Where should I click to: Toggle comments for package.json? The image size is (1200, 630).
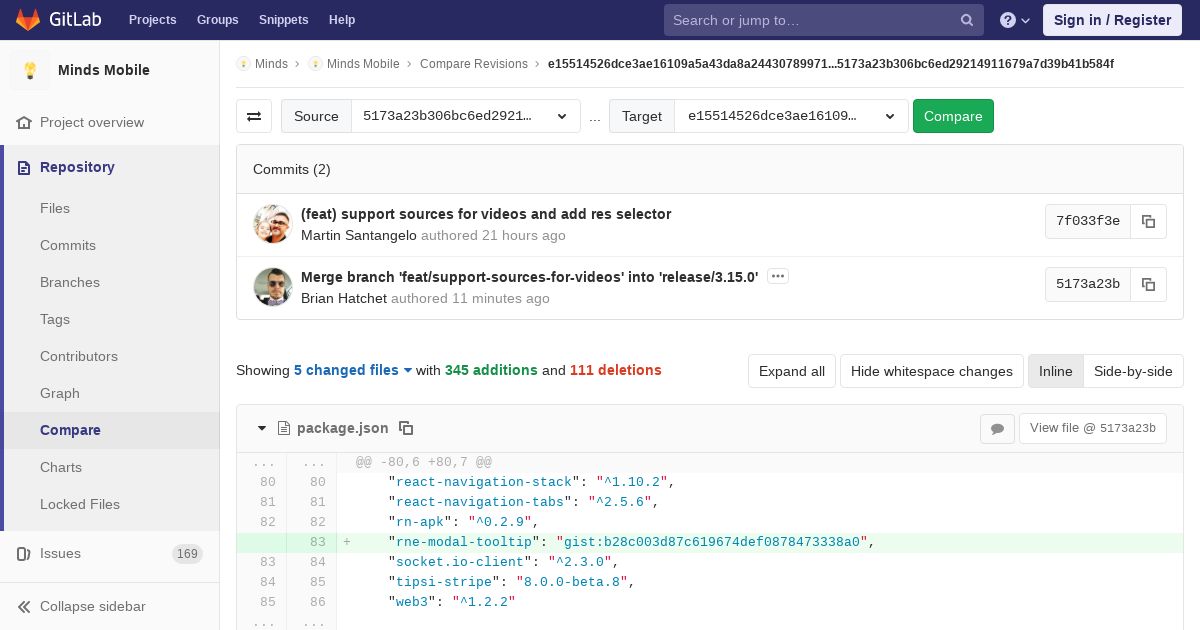(x=997, y=428)
